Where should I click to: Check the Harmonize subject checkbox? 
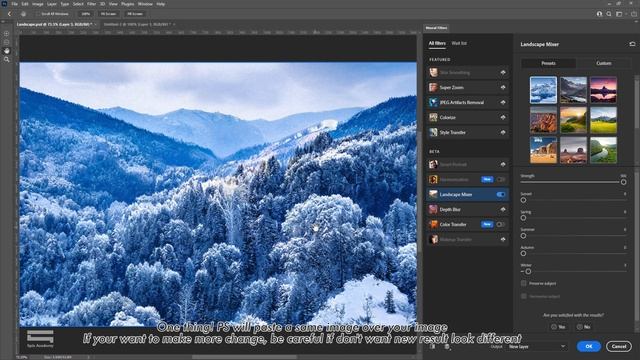coord(524,296)
